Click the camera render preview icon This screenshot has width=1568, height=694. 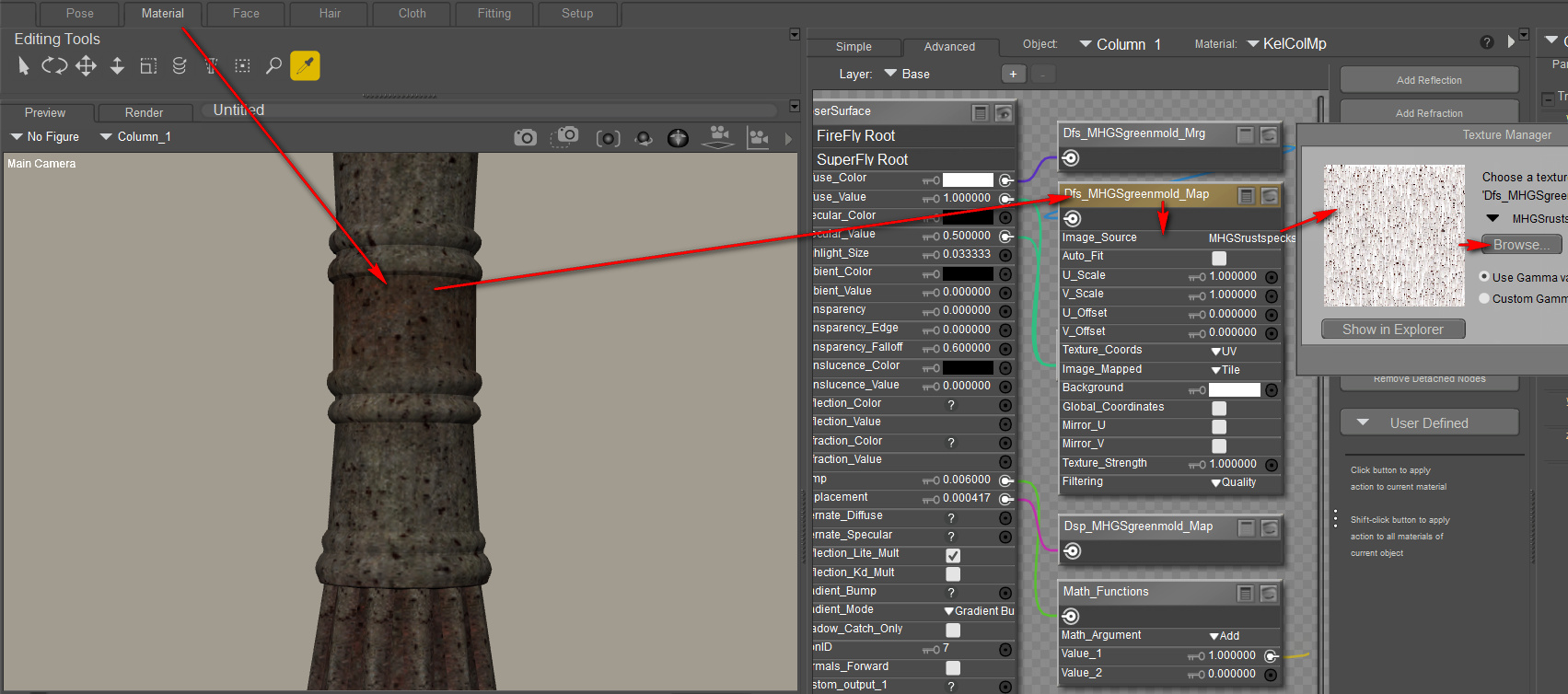(525, 137)
